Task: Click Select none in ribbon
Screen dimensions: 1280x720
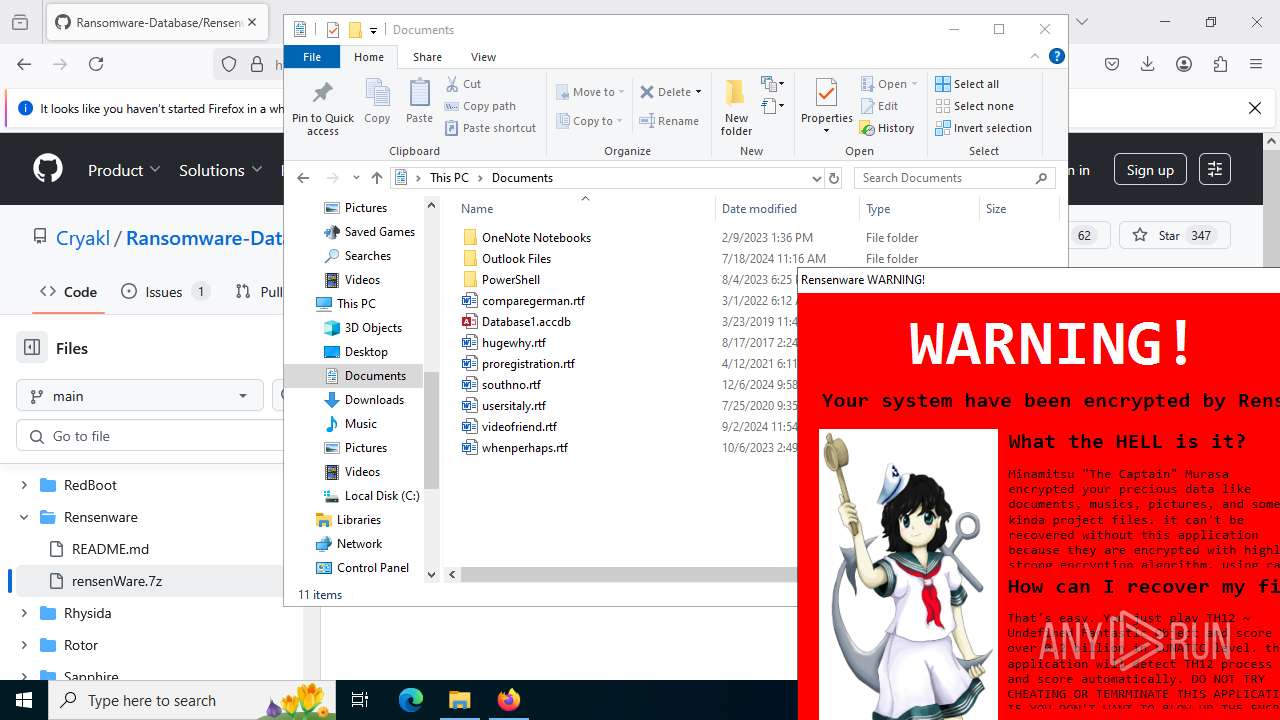Action: point(974,106)
